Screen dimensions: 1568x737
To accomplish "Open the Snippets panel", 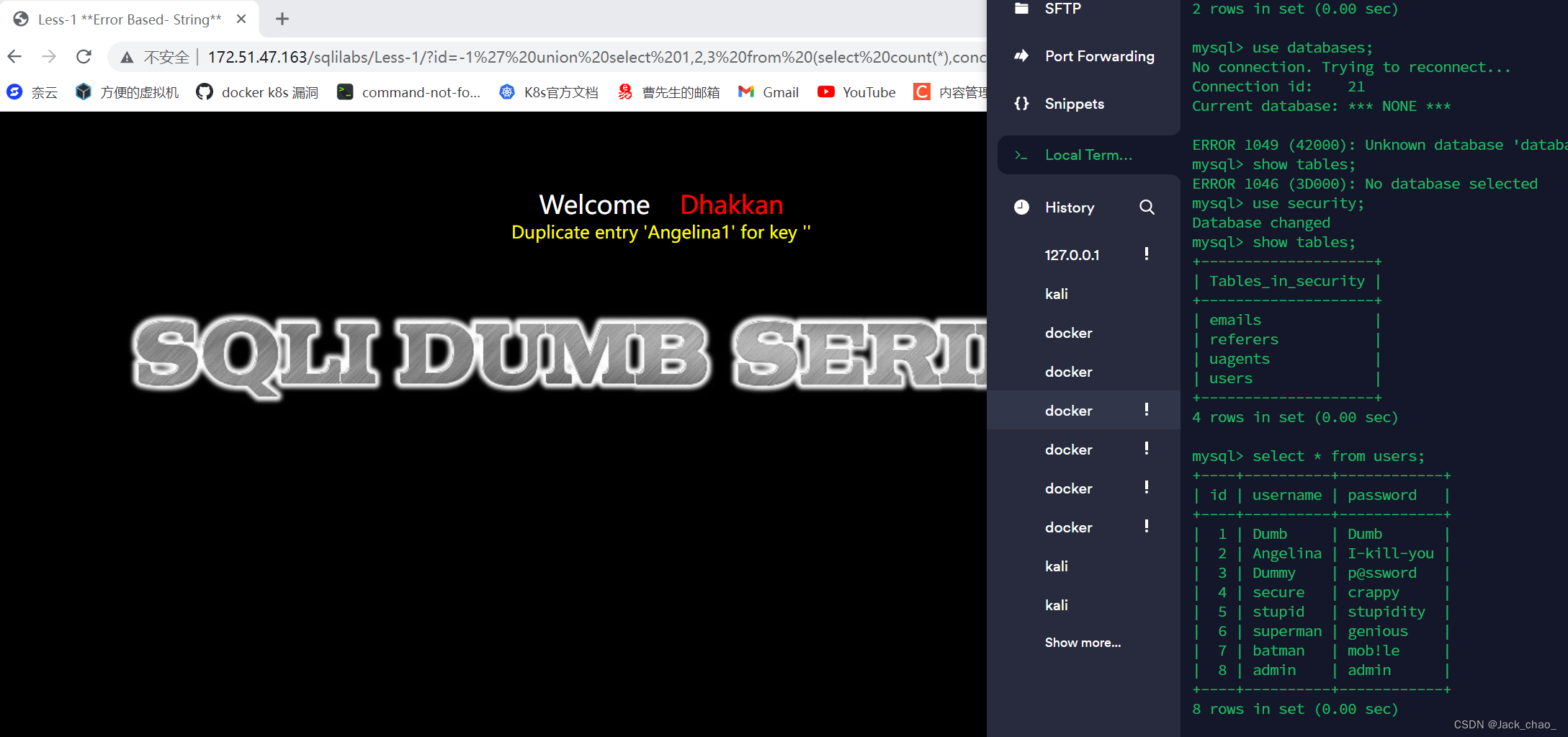I will [x=1074, y=103].
